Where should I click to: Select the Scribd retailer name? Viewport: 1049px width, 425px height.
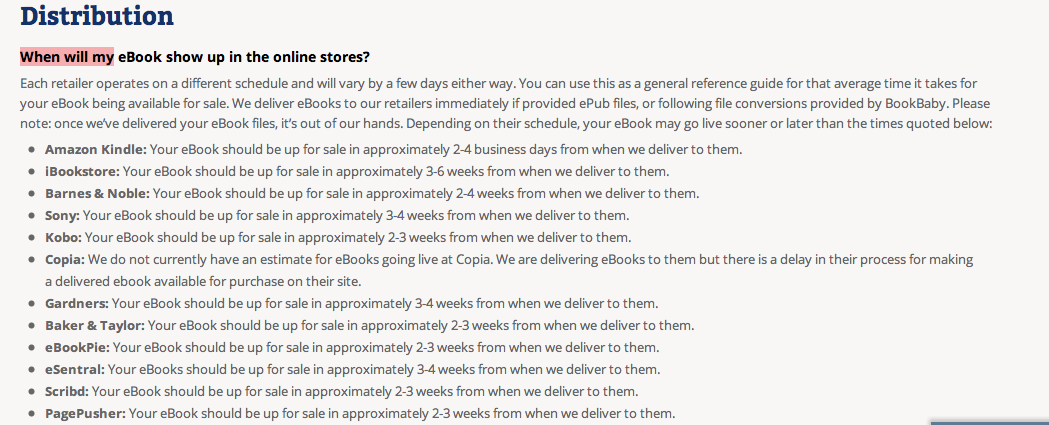pyautogui.click(x=67, y=391)
